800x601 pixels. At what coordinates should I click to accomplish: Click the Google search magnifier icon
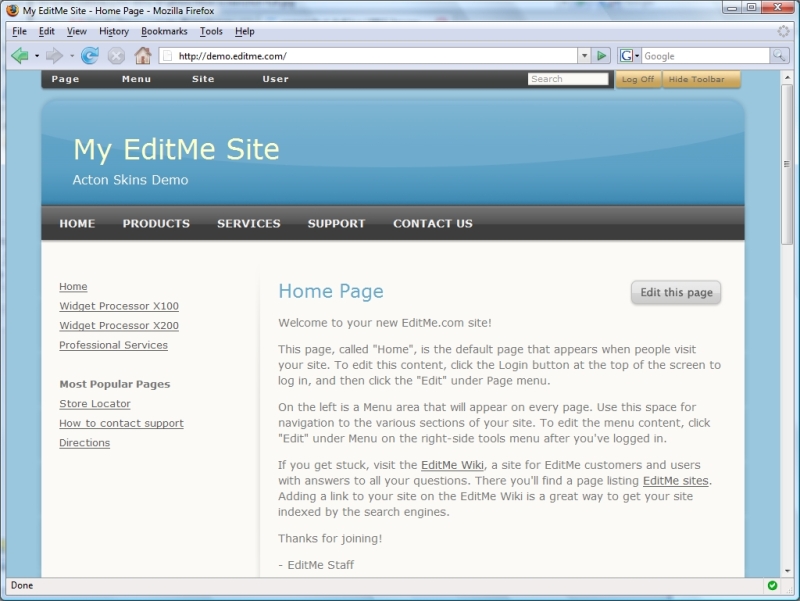pos(779,56)
